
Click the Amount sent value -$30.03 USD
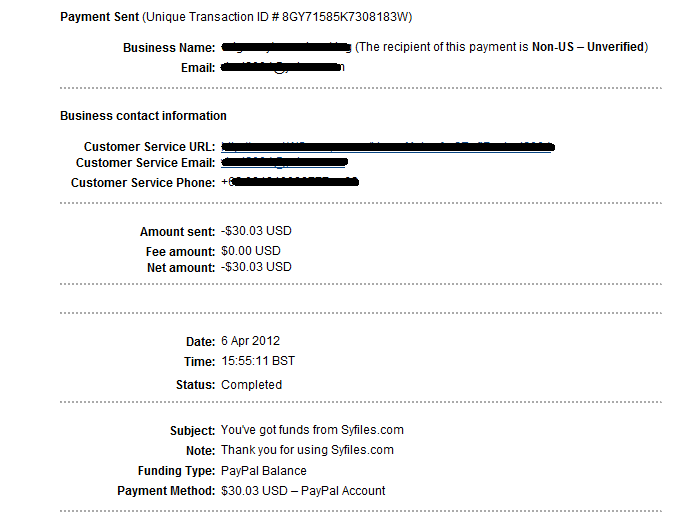[x=256, y=231]
